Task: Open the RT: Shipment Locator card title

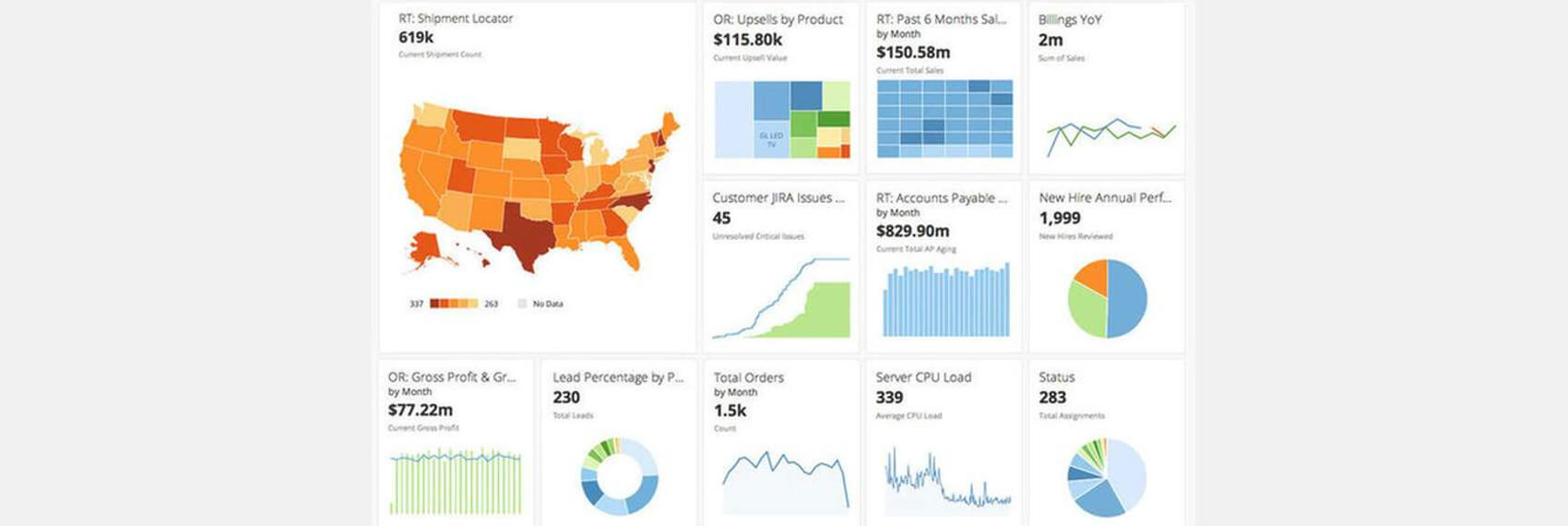Action: coord(456,18)
